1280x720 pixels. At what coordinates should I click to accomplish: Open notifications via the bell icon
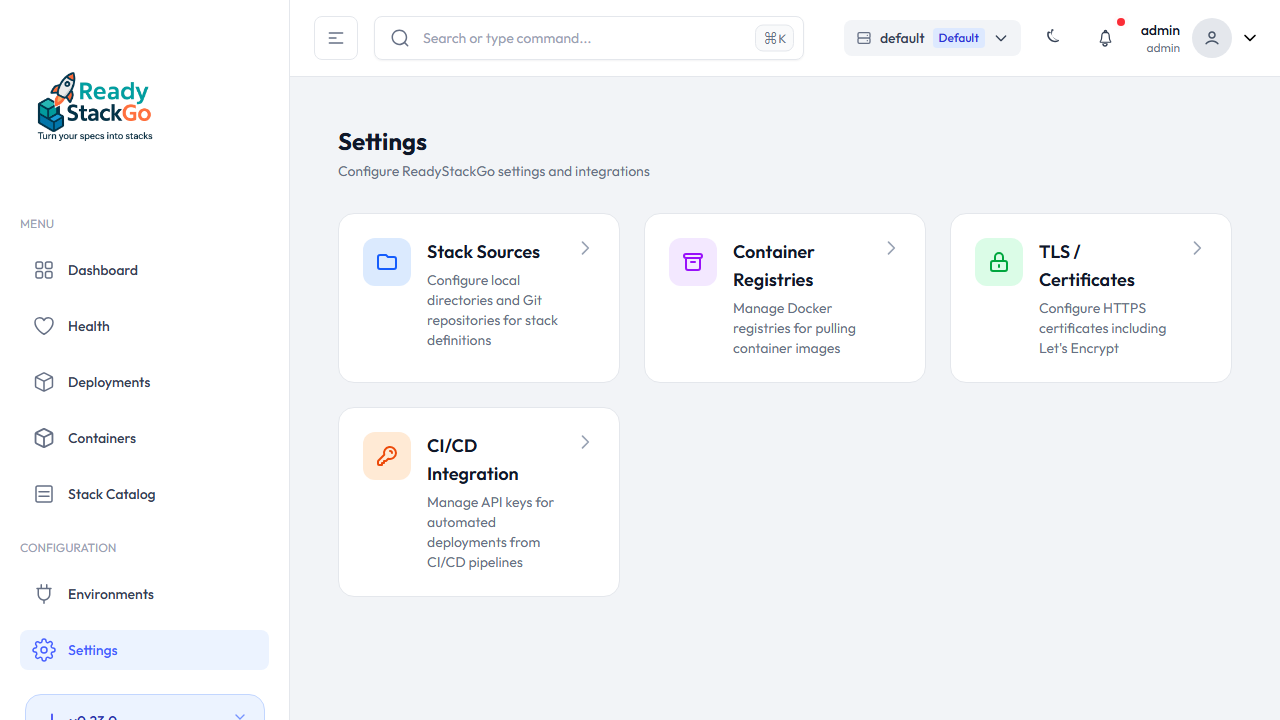tap(1105, 37)
